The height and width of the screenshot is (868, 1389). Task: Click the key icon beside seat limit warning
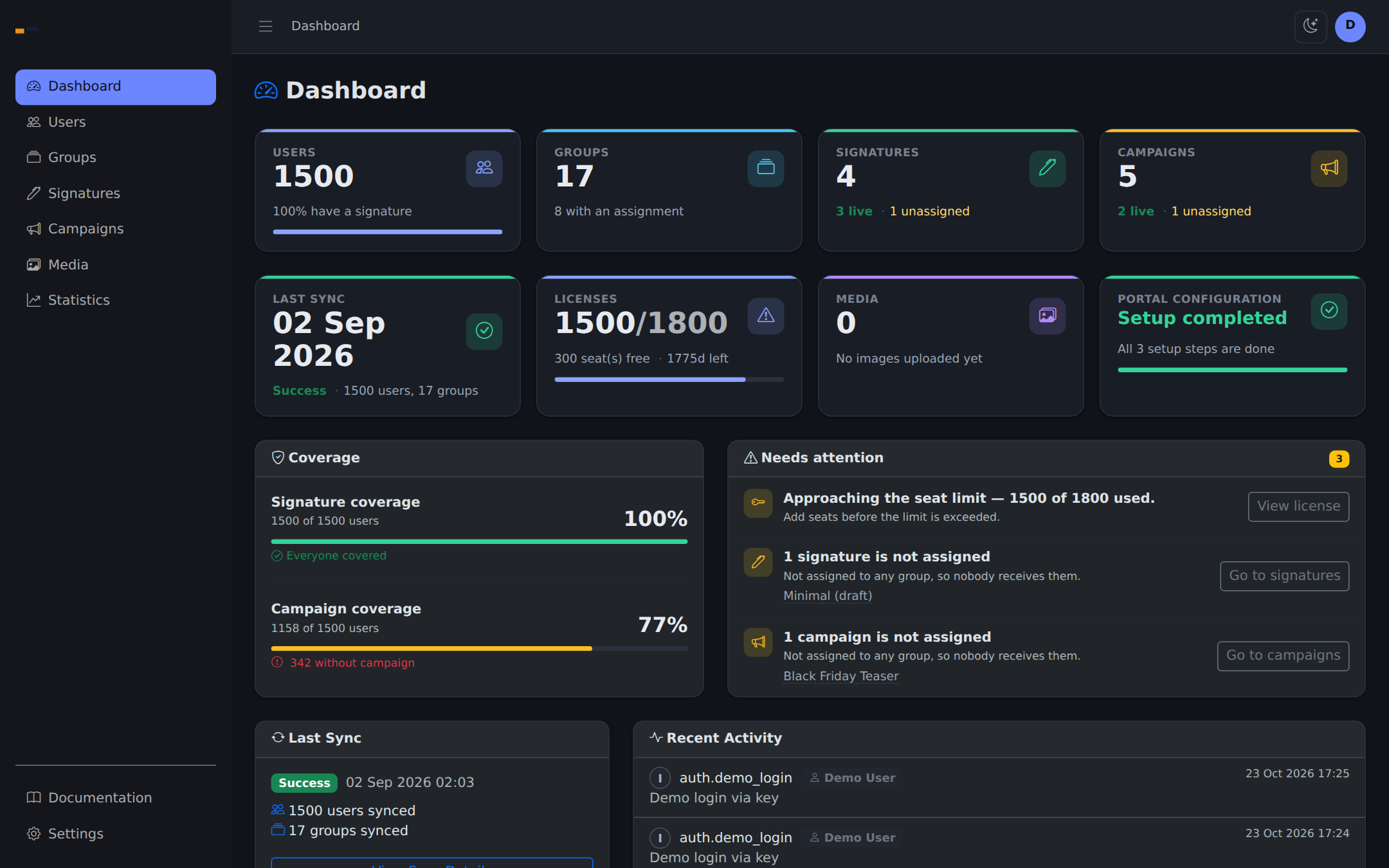coord(758,503)
